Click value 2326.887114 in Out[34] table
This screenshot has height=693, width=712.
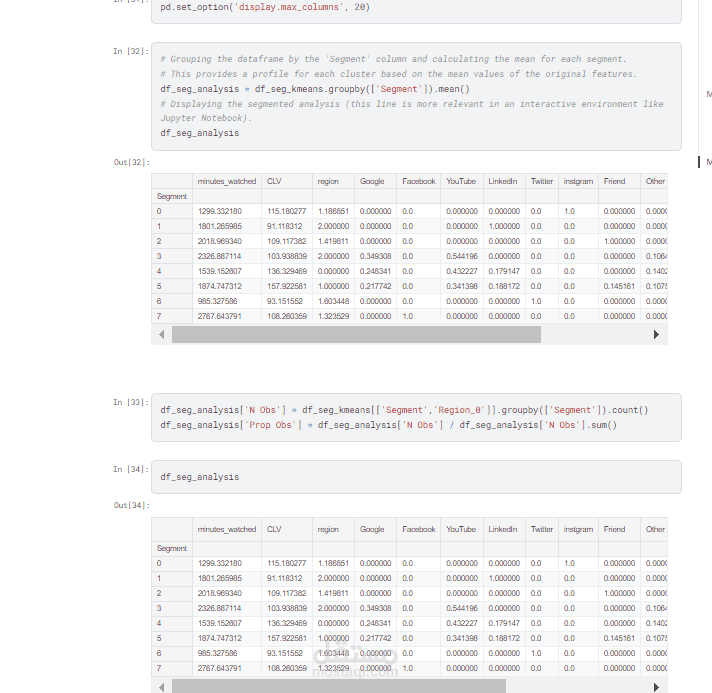point(220,608)
